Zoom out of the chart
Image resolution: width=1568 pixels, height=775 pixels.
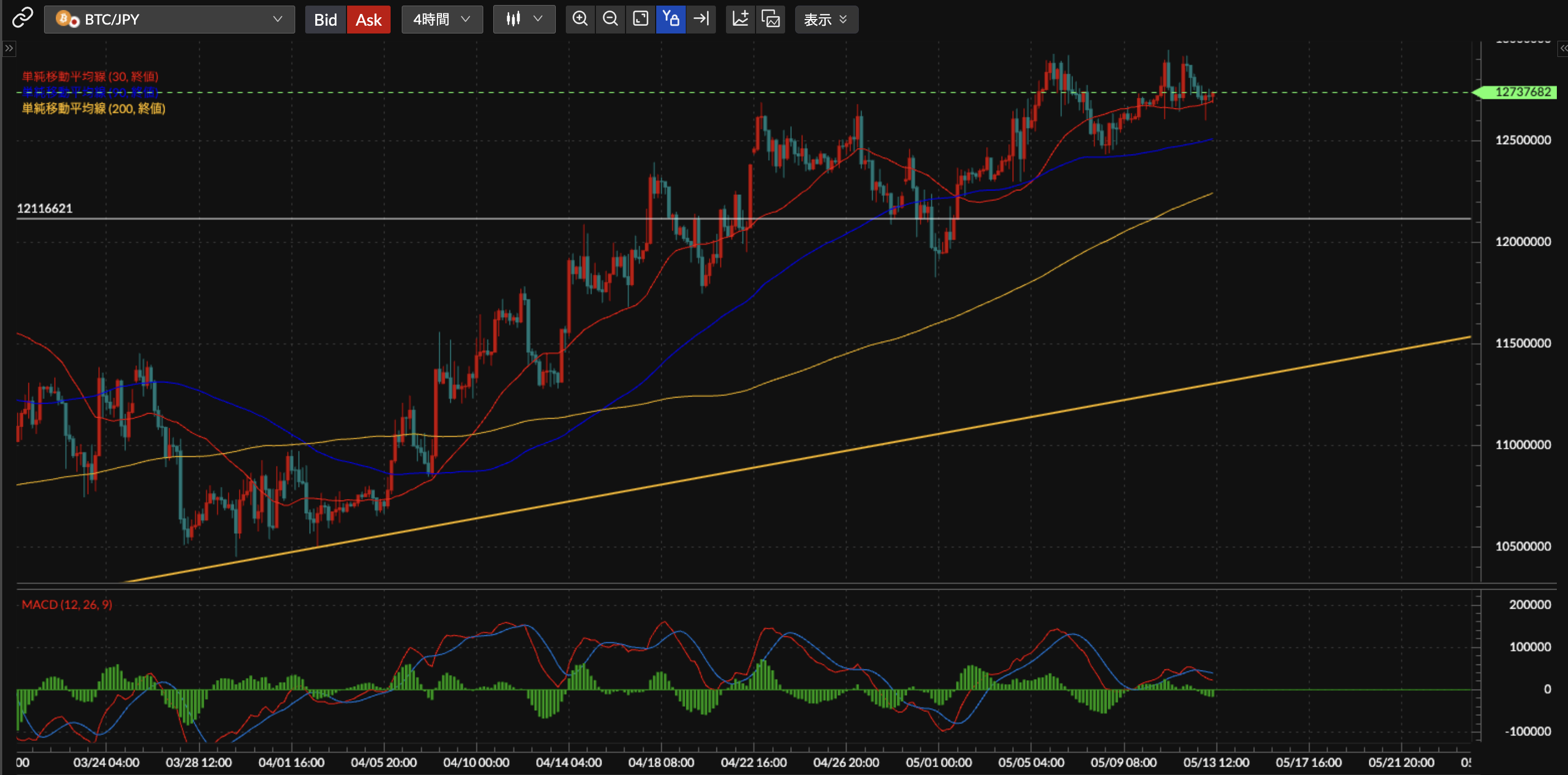pyautogui.click(x=610, y=19)
